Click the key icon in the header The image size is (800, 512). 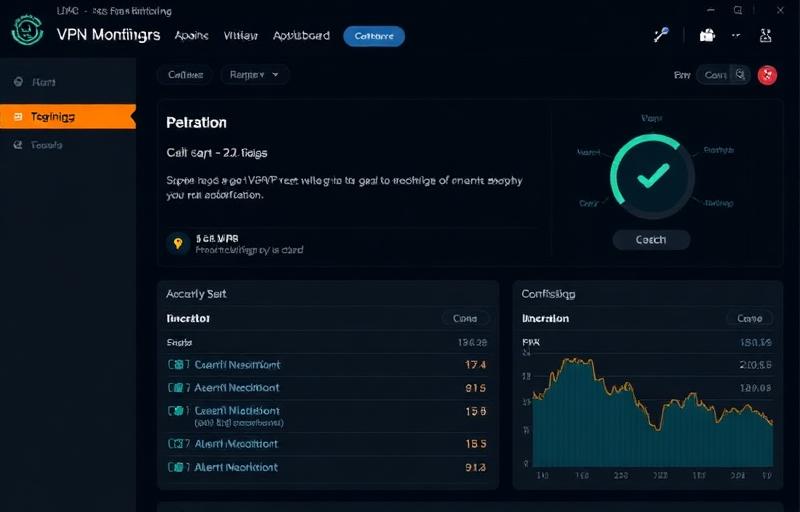(660, 35)
